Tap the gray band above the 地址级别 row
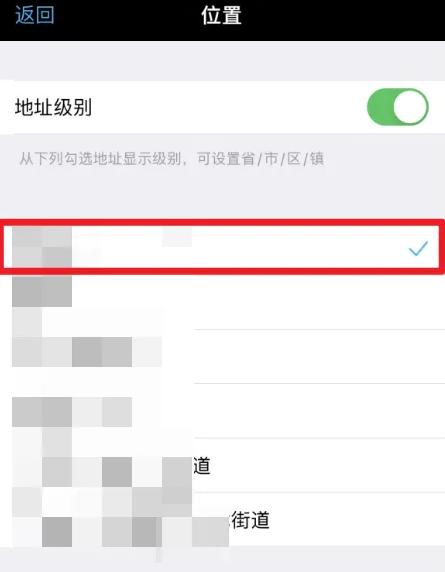The height and width of the screenshot is (572, 445). click(222, 61)
